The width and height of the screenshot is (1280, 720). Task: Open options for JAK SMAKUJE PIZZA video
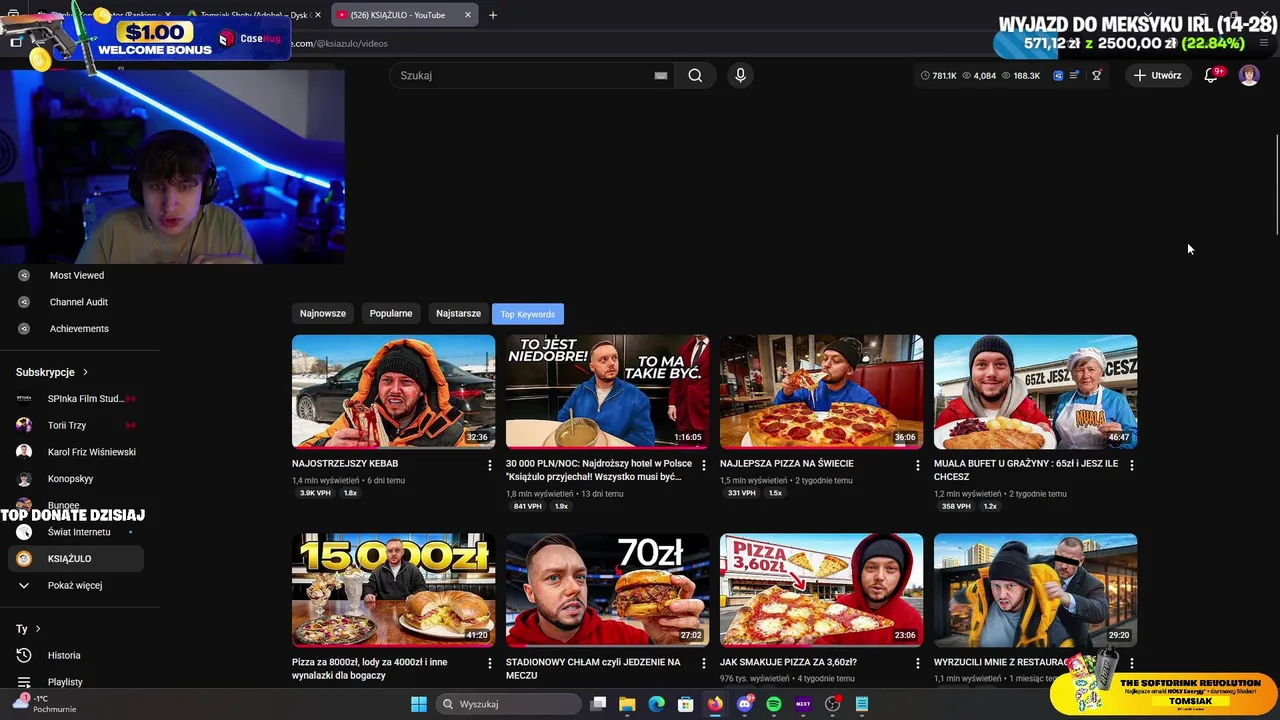(x=917, y=663)
